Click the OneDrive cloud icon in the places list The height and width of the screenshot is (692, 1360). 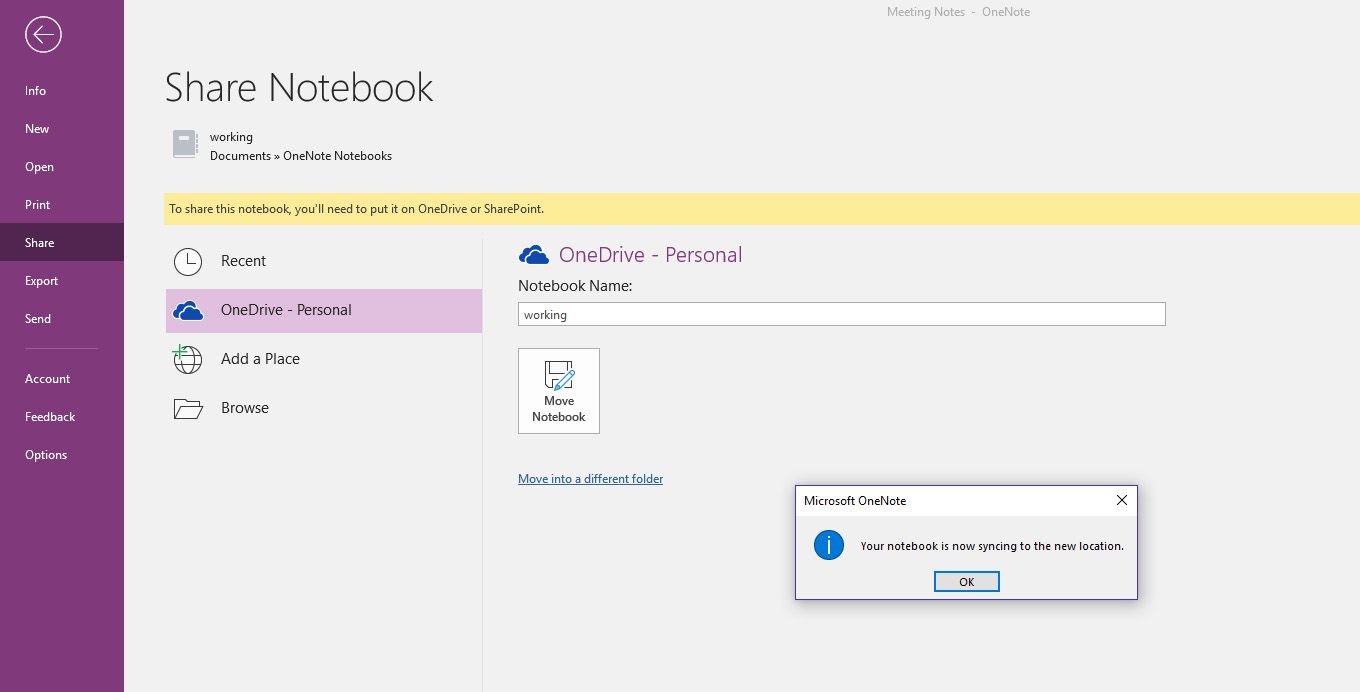[x=188, y=311]
